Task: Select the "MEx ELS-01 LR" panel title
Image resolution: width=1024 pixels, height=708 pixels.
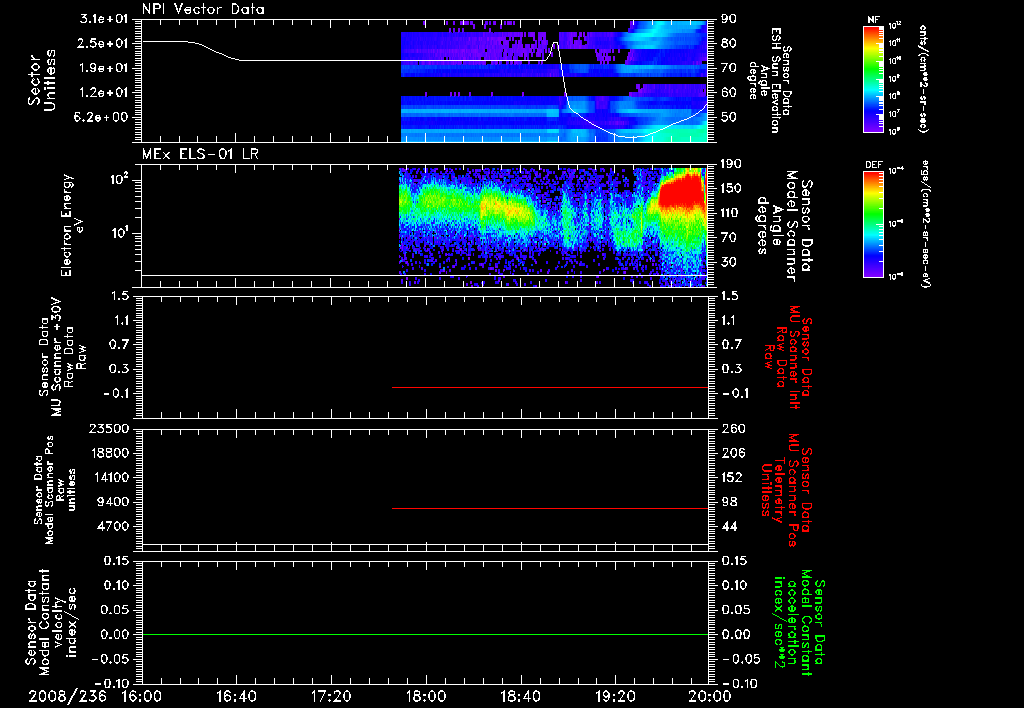Action: click(200, 154)
